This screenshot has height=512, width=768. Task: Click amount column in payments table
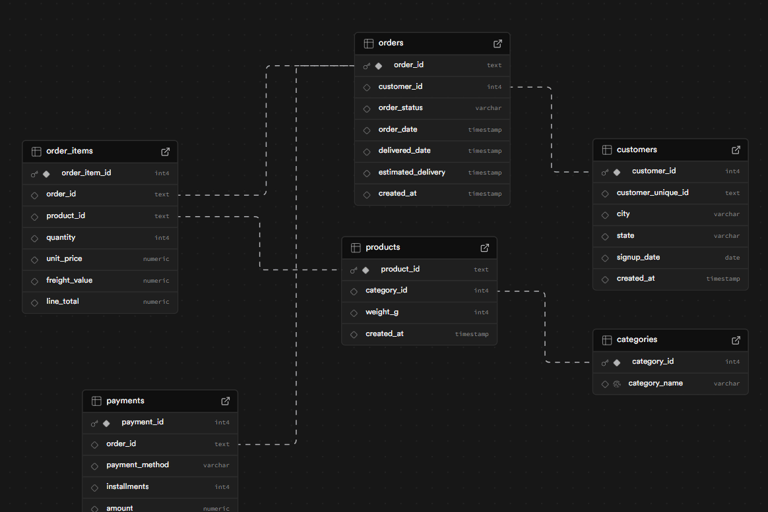click(x=160, y=506)
